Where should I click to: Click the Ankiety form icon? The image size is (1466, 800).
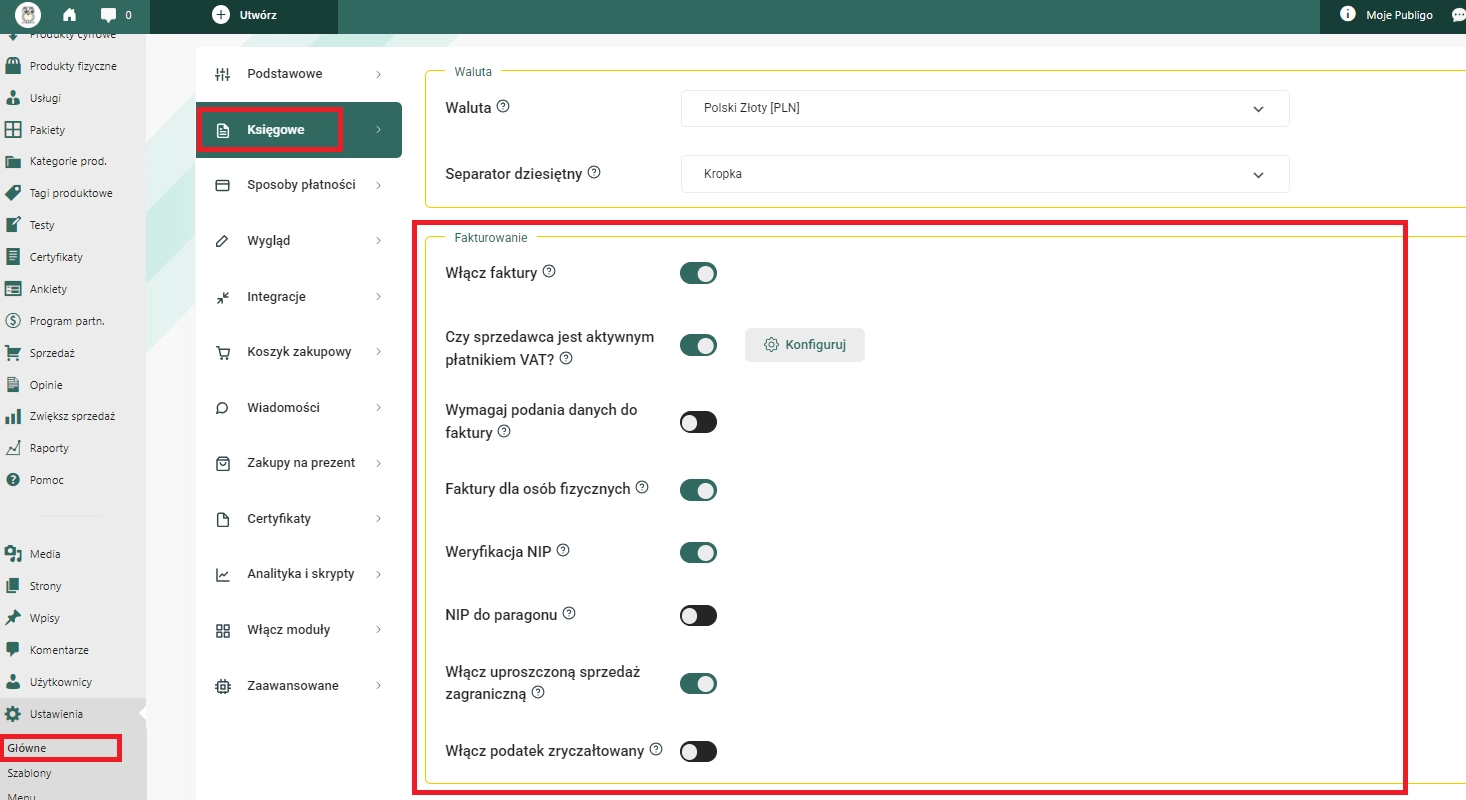(13, 289)
